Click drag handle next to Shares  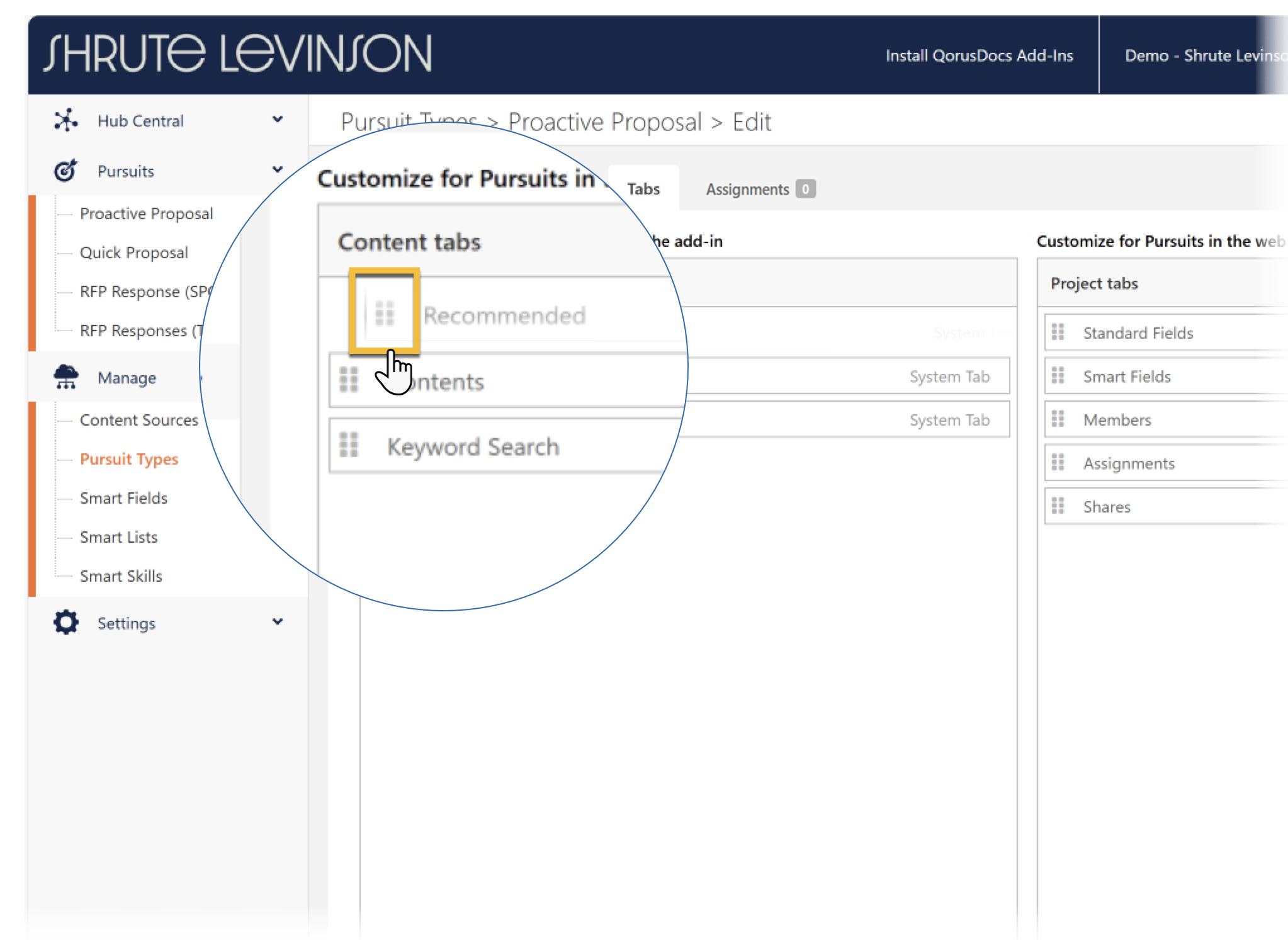coord(1058,506)
